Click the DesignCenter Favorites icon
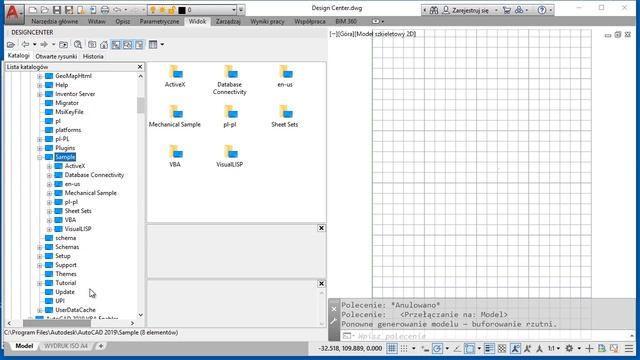640x360 pixels. click(92, 44)
